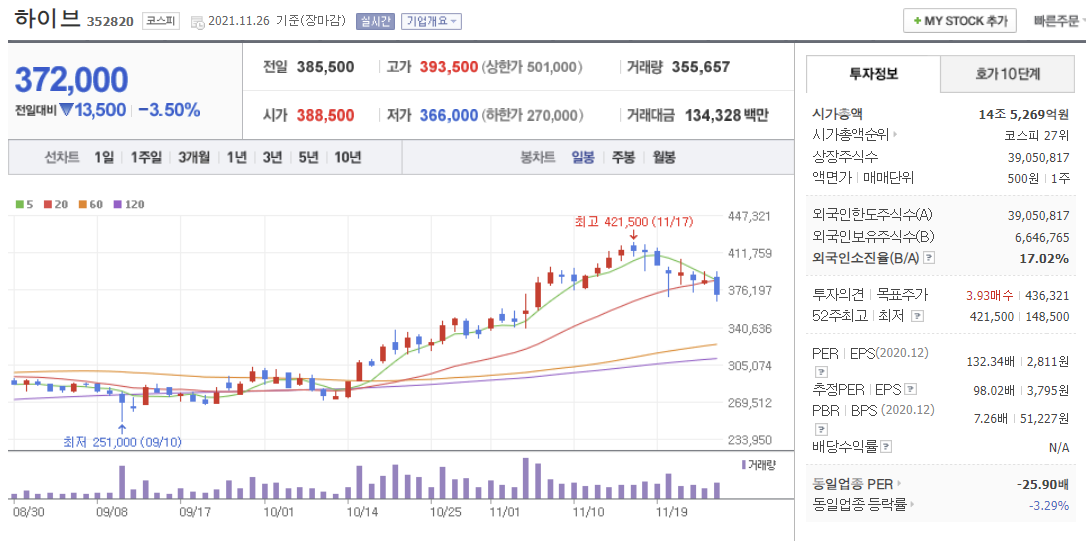1086x541 pixels.
Task: Click the 전일 value 385,500
Action: [x=326, y=67]
